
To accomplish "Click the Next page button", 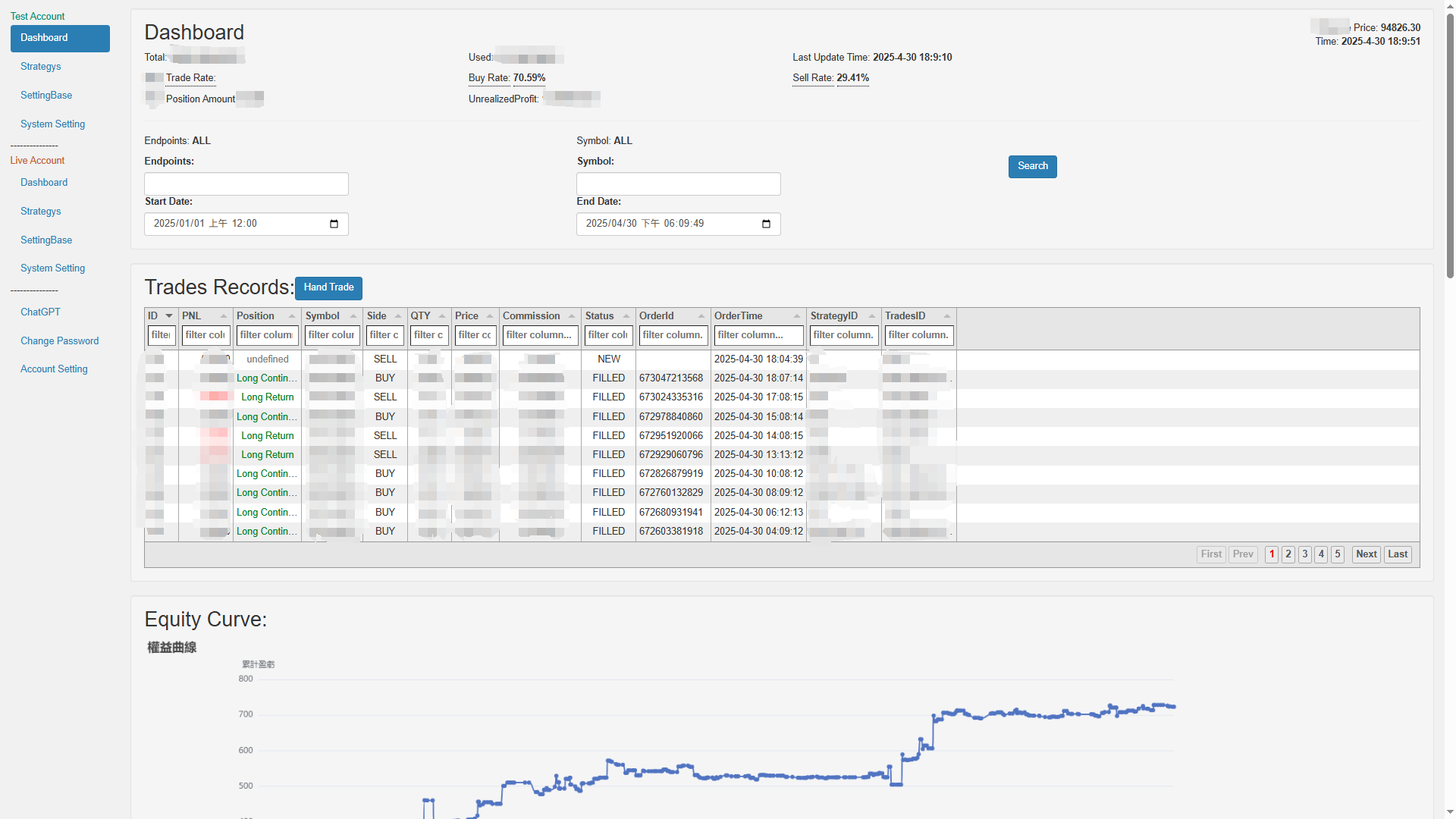I will (1367, 554).
